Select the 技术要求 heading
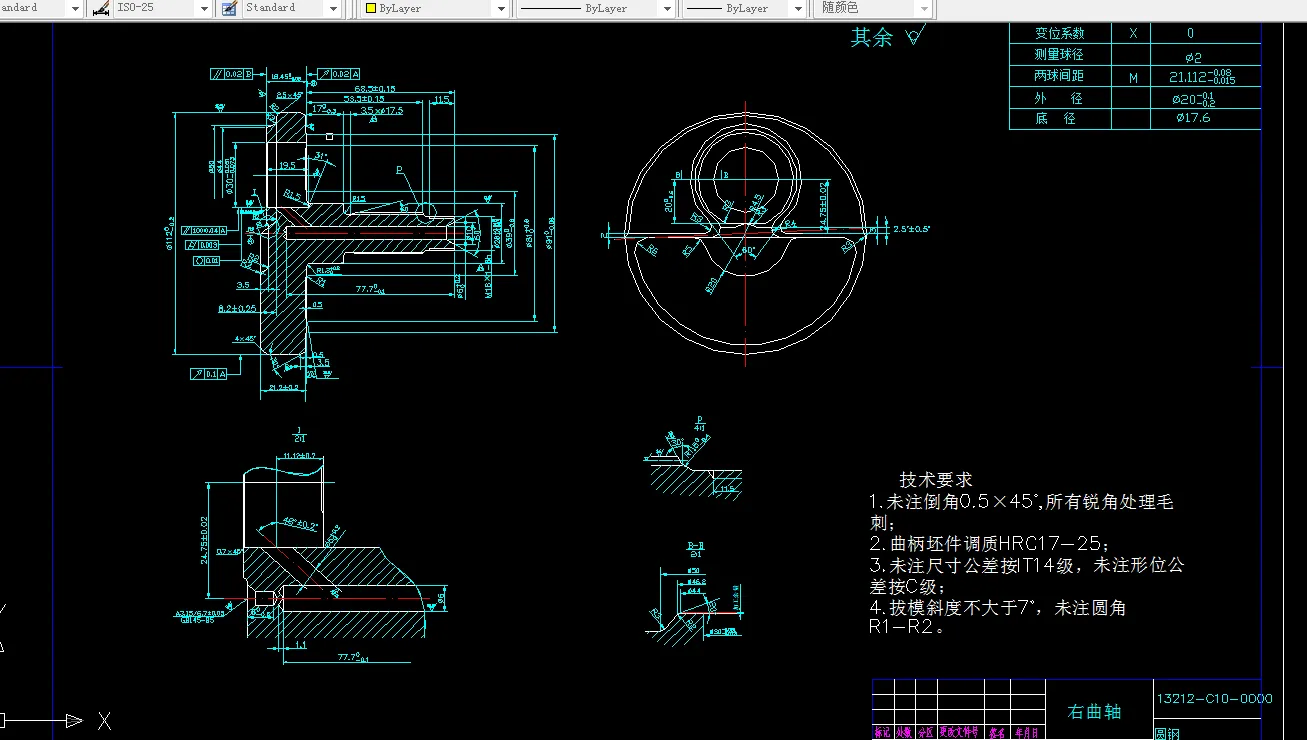Viewport: 1307px width, 740px height. click(x=936, y=480)
